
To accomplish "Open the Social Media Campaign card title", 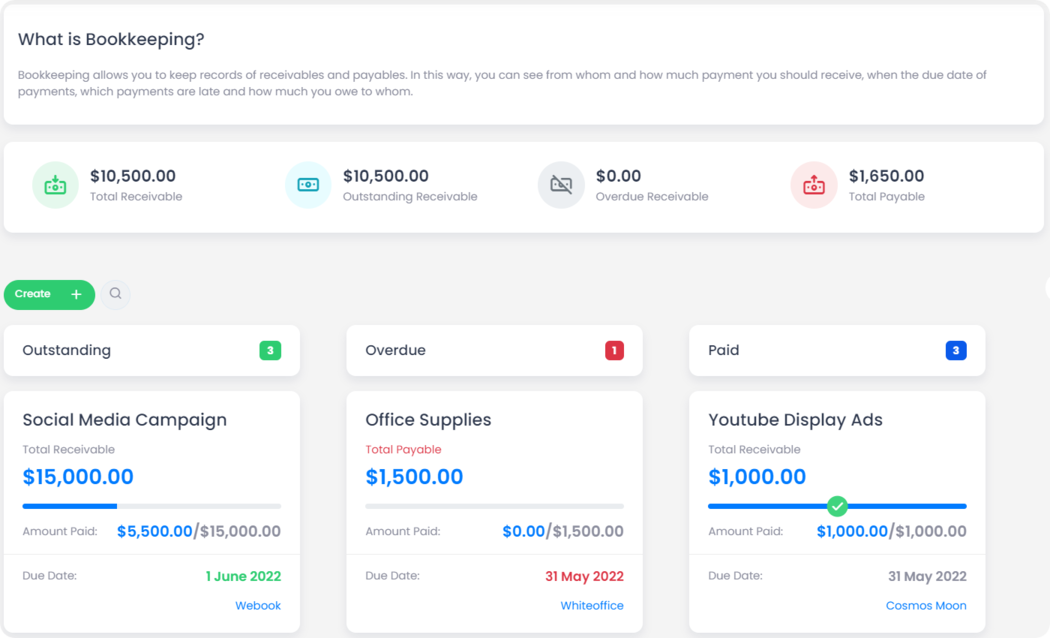I will point(125,420).
